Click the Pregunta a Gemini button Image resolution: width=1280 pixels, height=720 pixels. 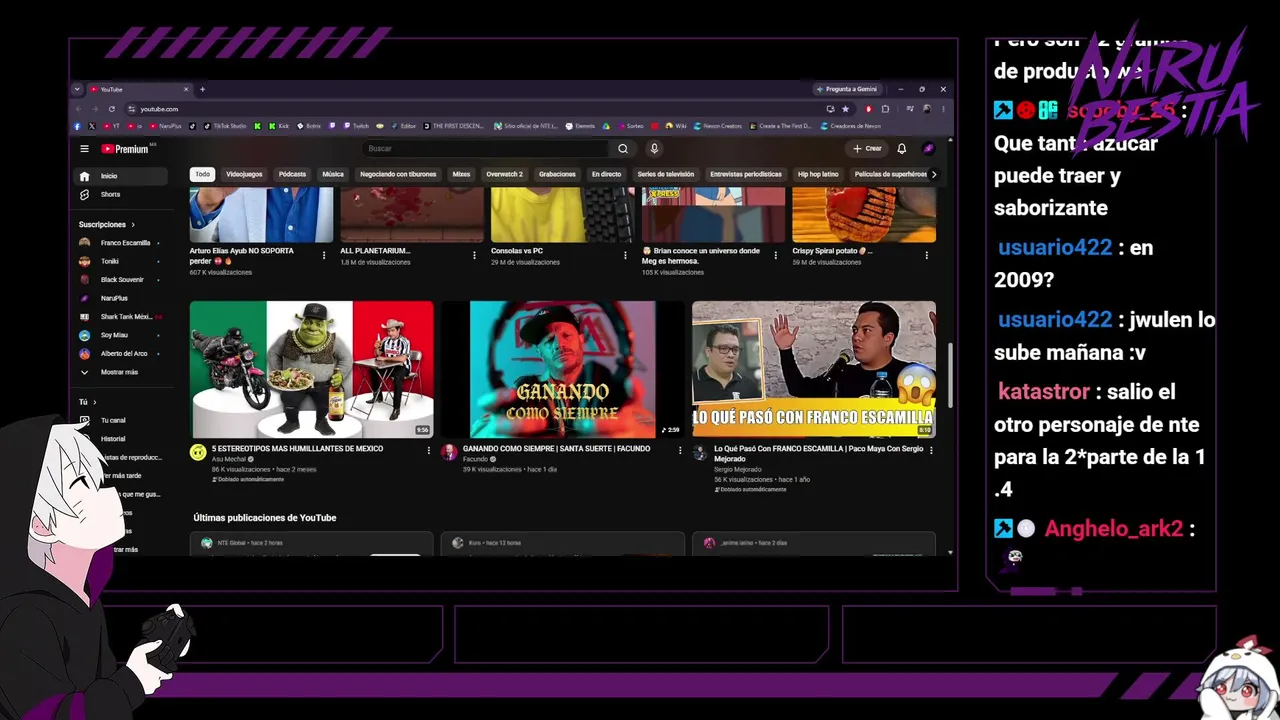click(x=849, y=89)
